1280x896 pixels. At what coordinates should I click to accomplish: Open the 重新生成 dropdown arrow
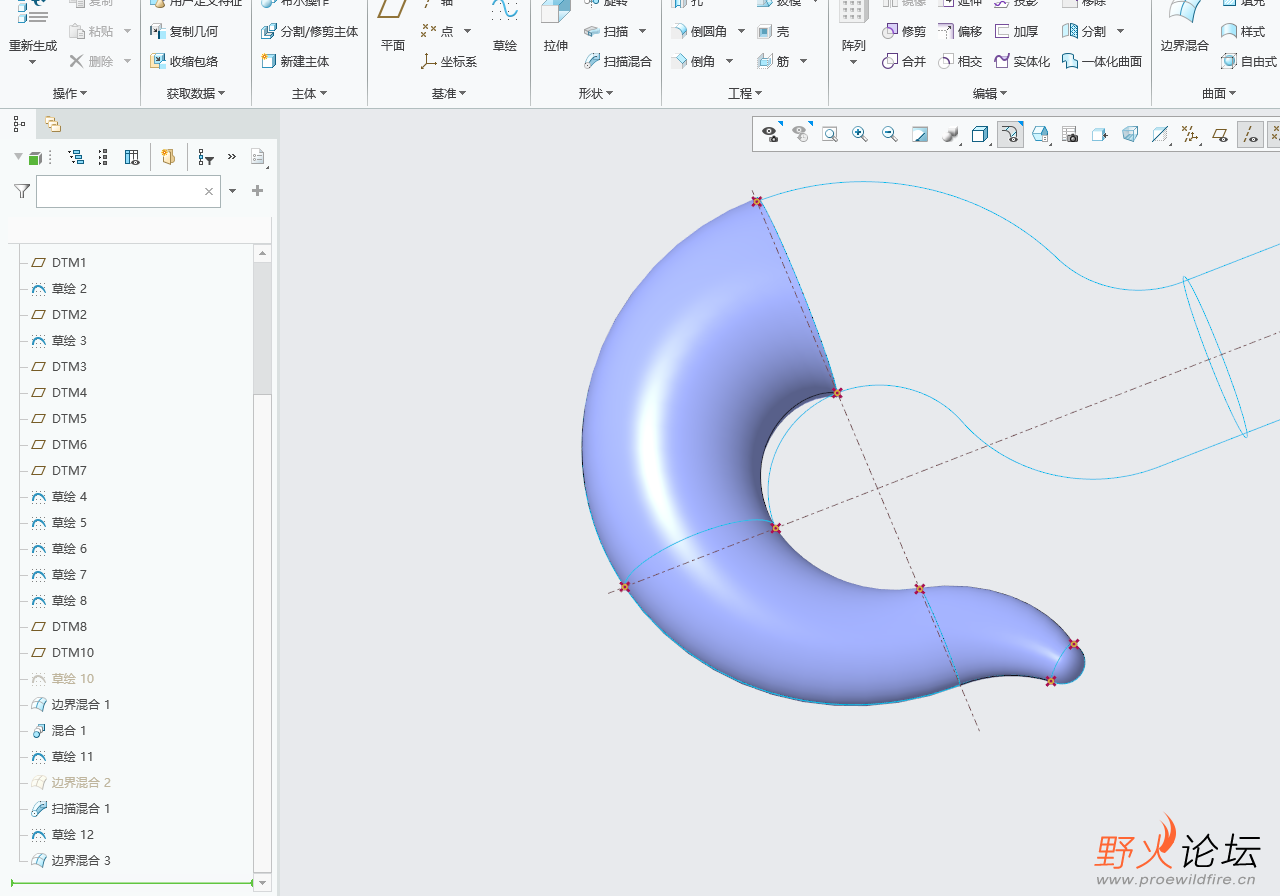32,62
